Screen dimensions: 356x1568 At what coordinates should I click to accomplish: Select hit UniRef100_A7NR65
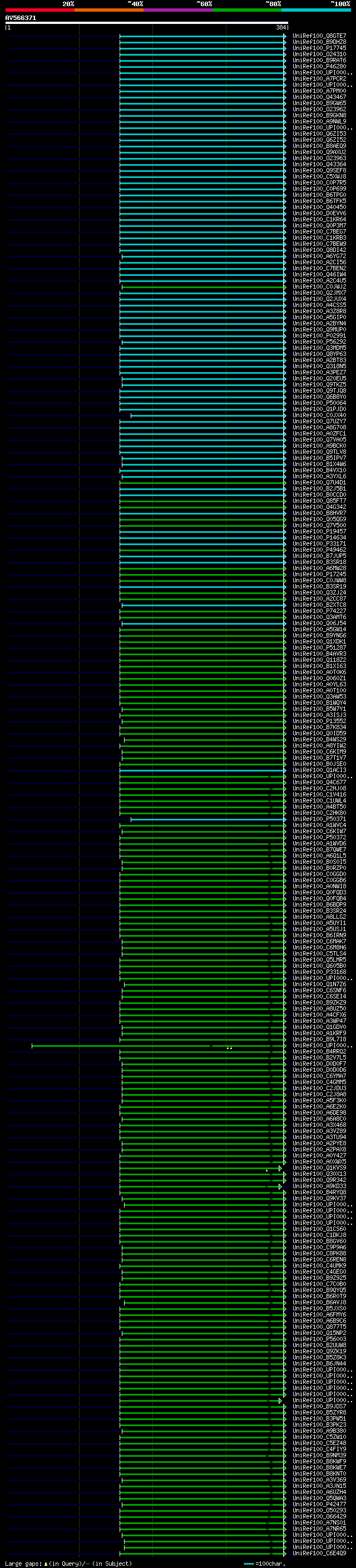point(319,1529)
